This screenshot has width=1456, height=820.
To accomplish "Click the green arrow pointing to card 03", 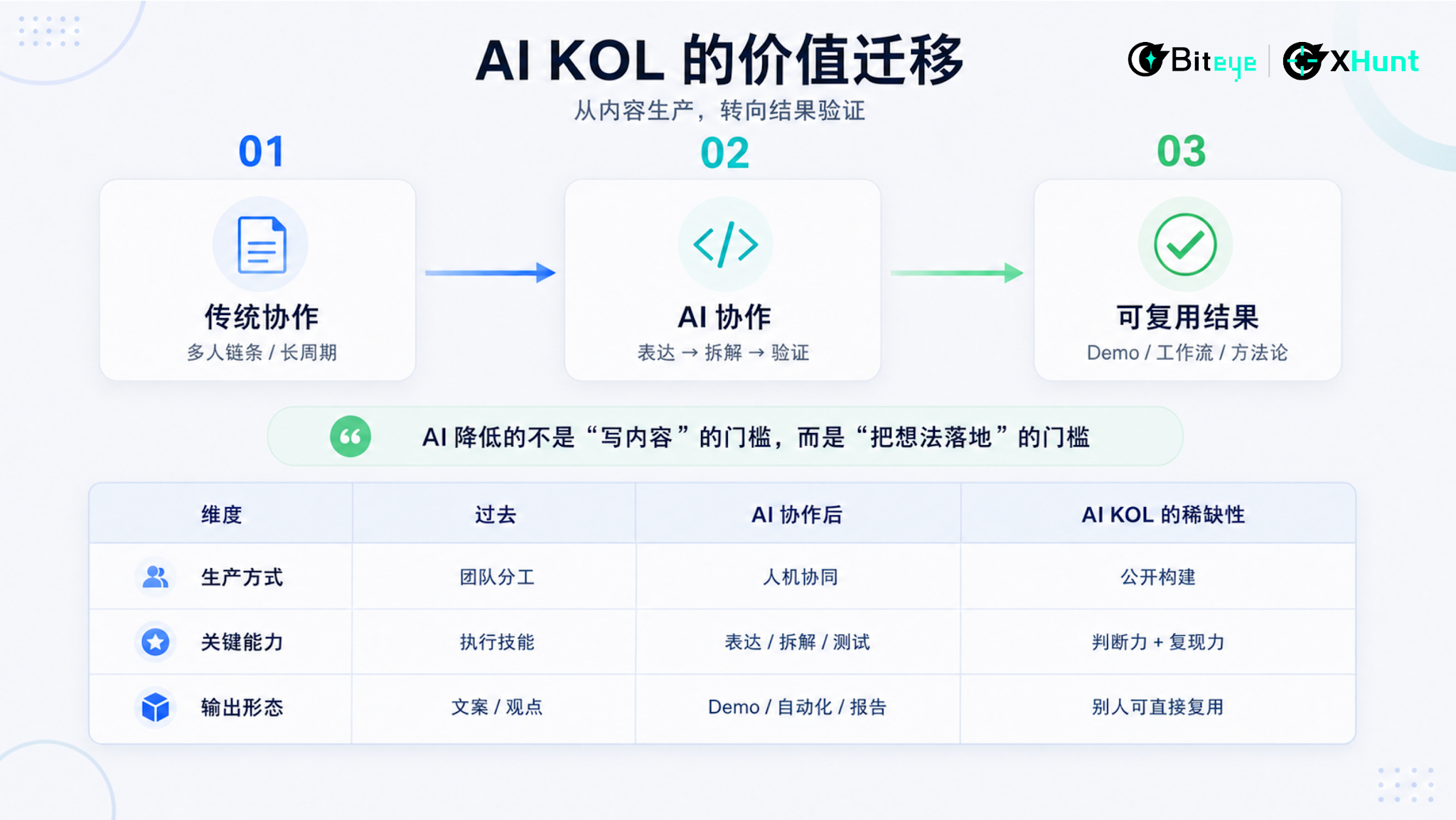I will point(957,272).
